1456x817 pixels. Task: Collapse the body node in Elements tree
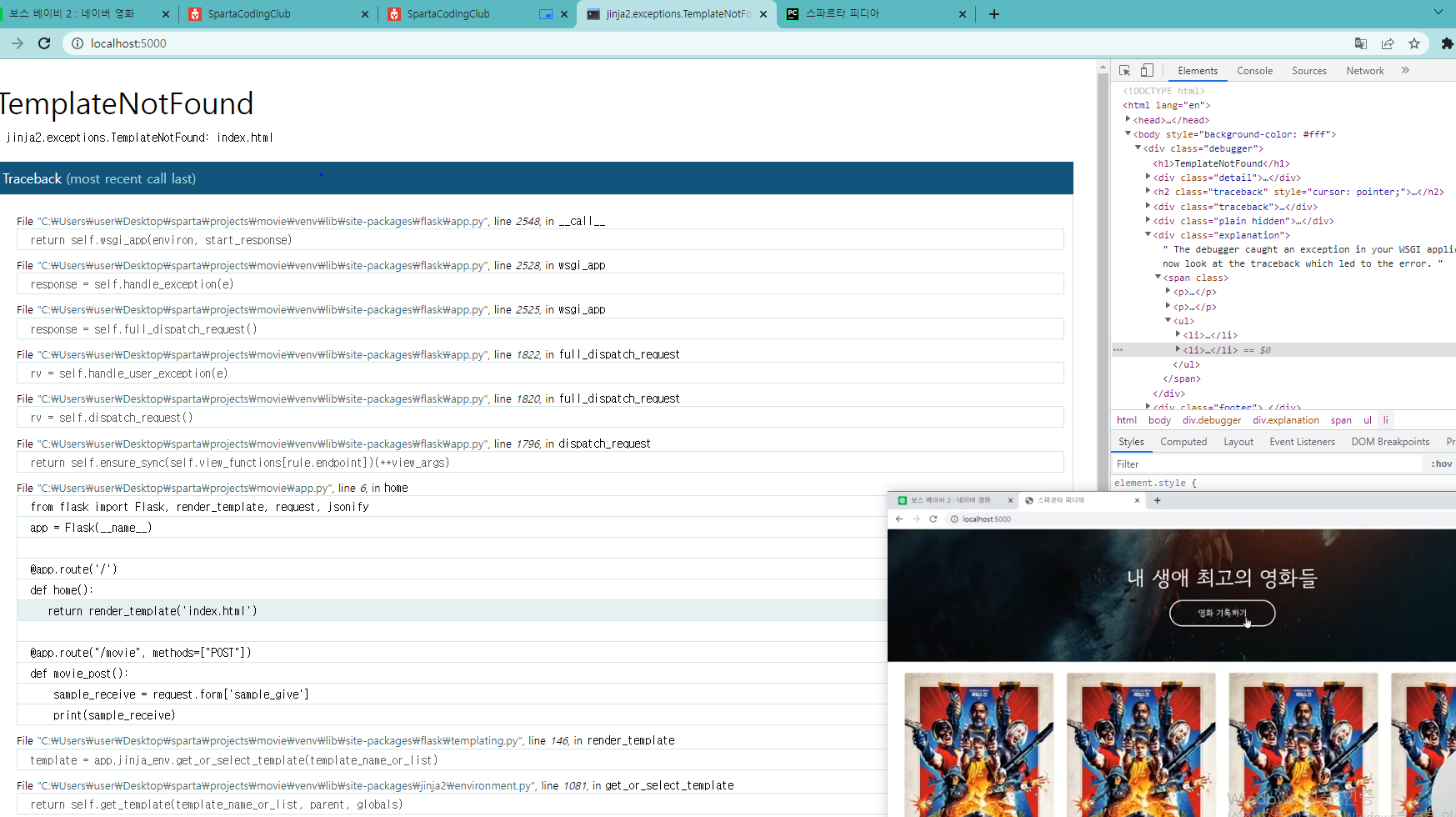(1128, 133)
